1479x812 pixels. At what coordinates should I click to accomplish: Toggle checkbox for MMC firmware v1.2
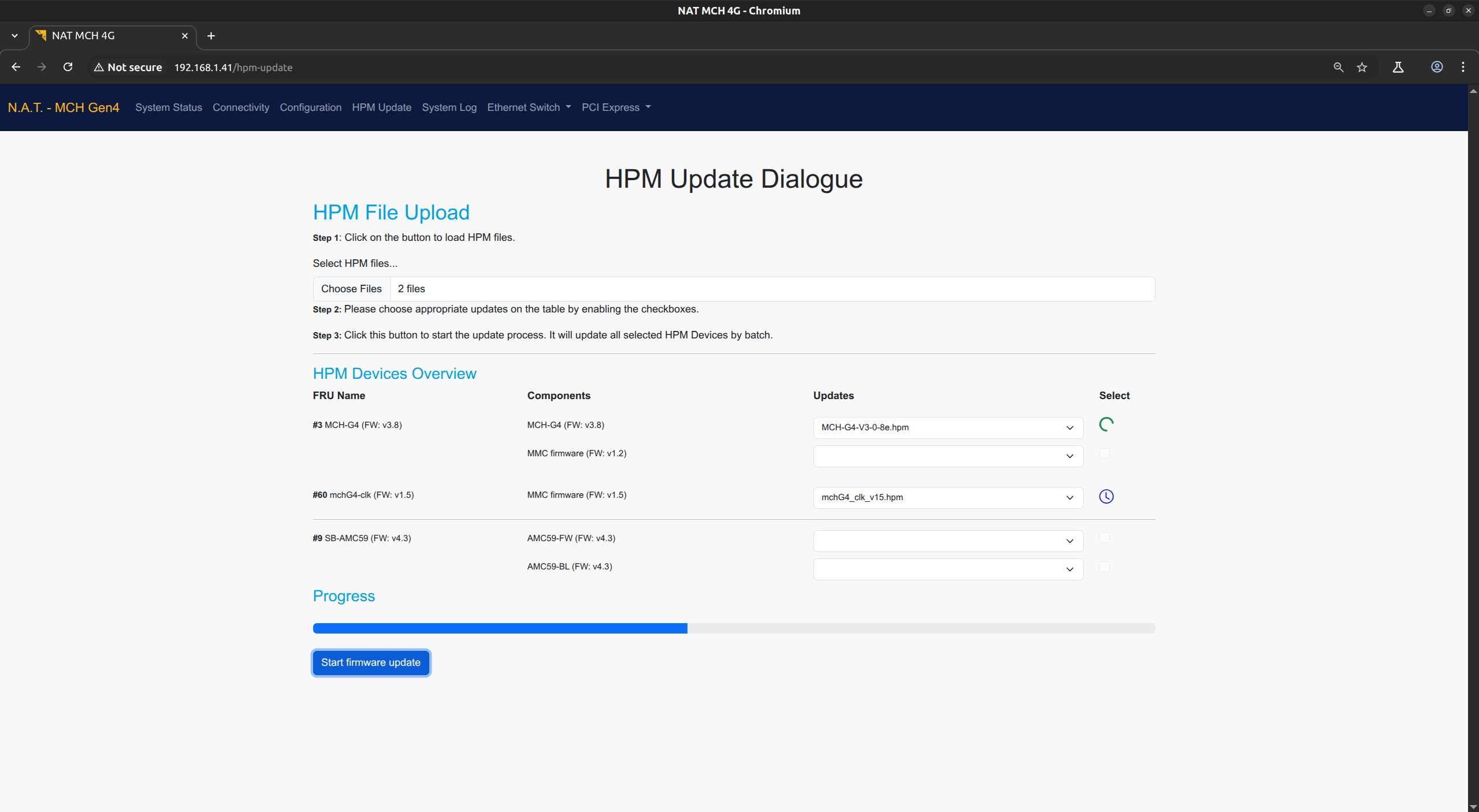tap(1104, 454)
